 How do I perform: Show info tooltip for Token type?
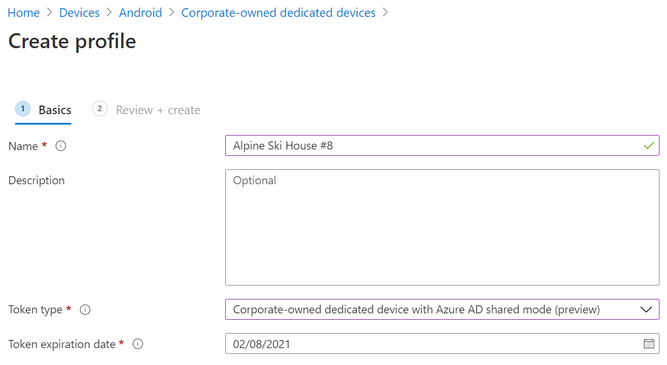click(x=85, y=310)
